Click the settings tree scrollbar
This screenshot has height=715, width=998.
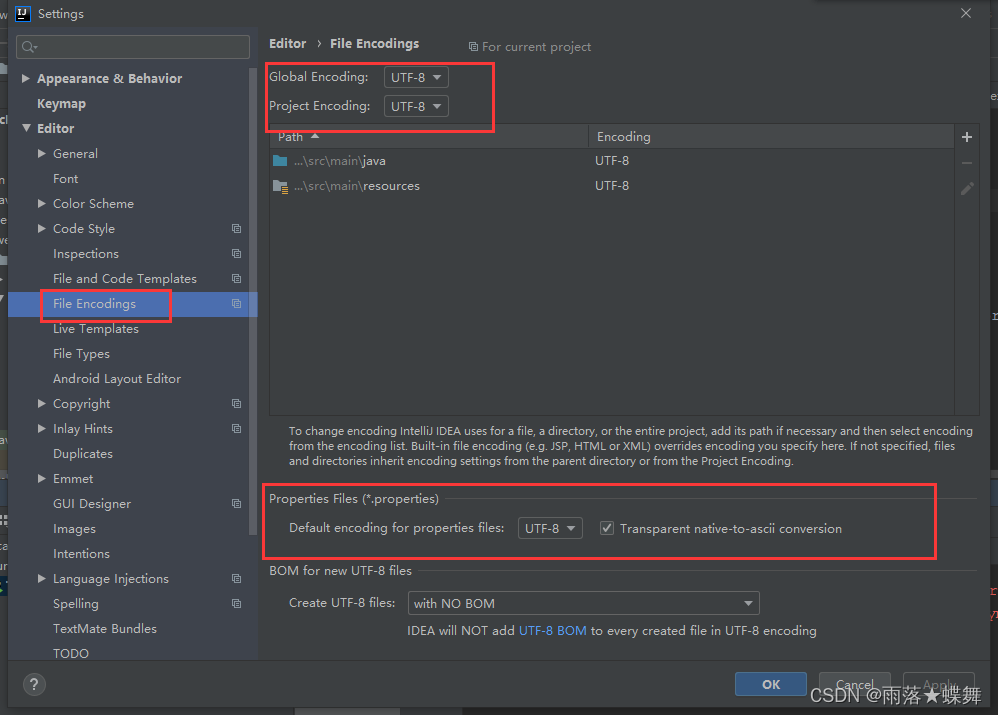[x=253, y=299]
